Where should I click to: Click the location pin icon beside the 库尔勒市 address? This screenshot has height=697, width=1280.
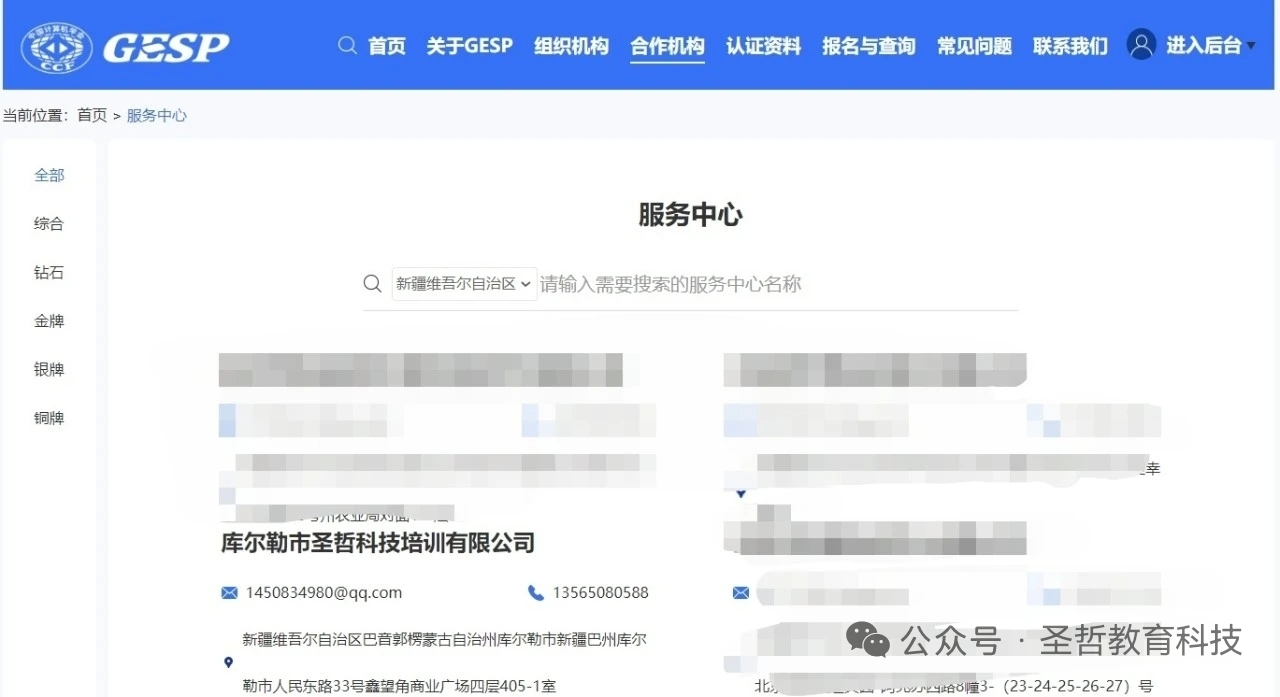[228, 662]
